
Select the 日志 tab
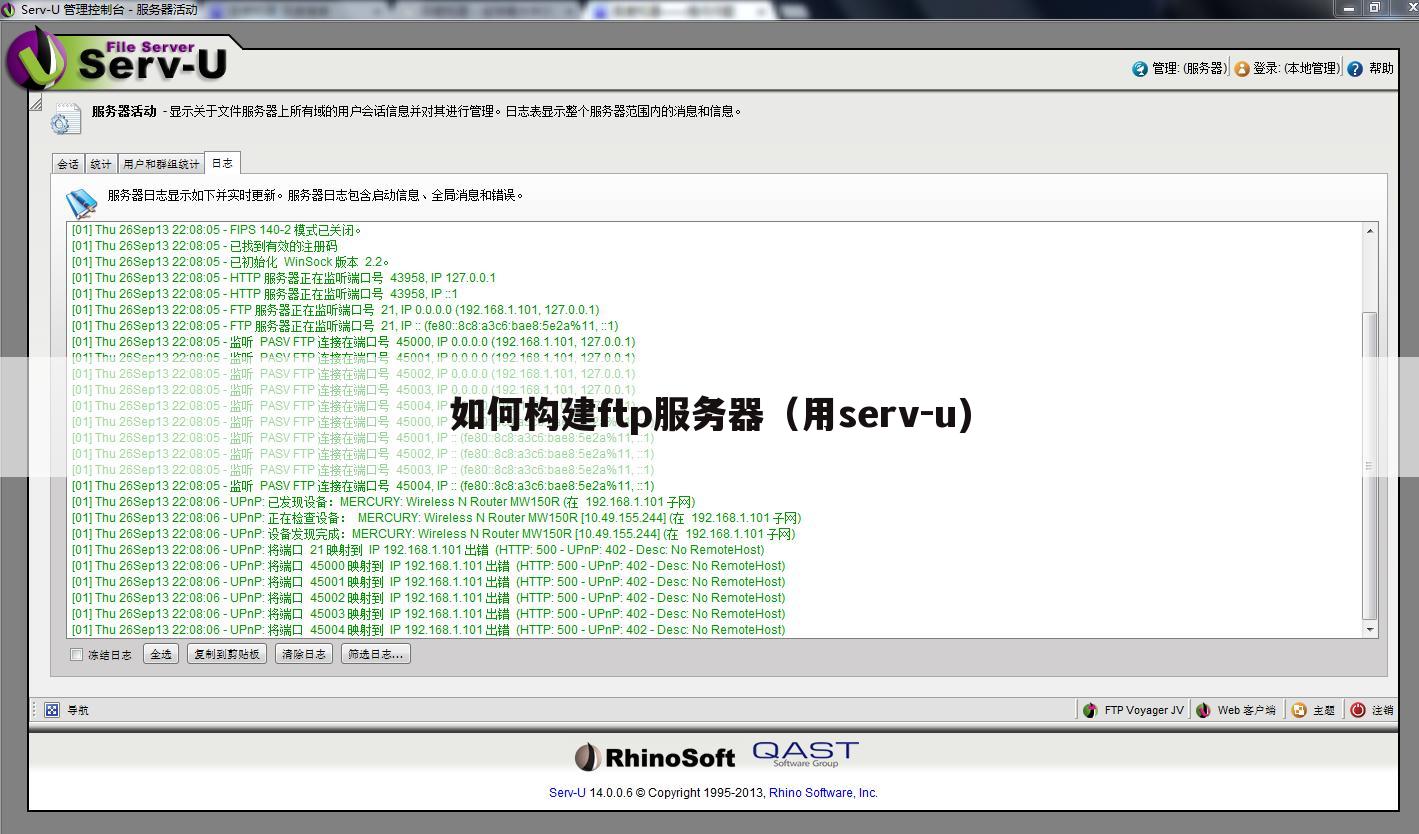coord(222,163)
